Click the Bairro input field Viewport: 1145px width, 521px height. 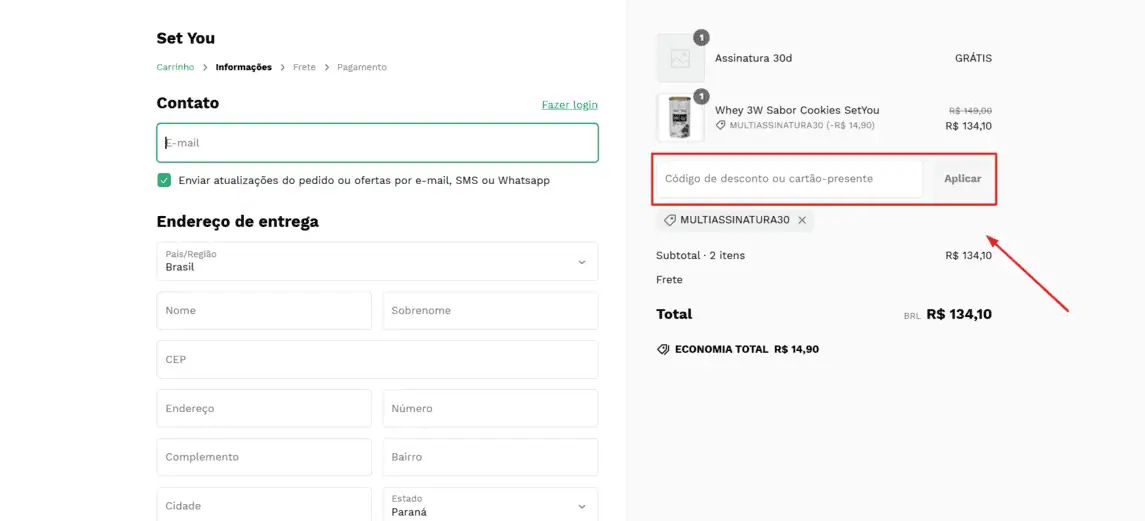[491, 457]
